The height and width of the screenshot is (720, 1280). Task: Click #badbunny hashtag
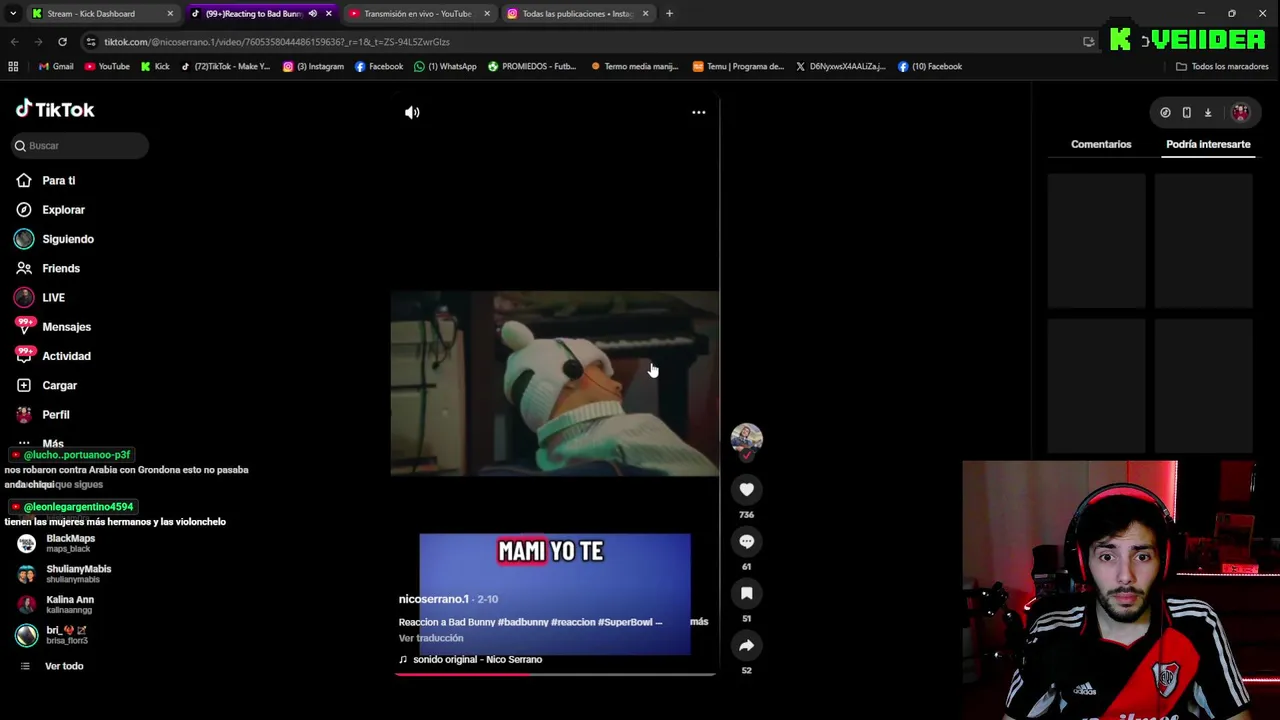coord(523,622)
